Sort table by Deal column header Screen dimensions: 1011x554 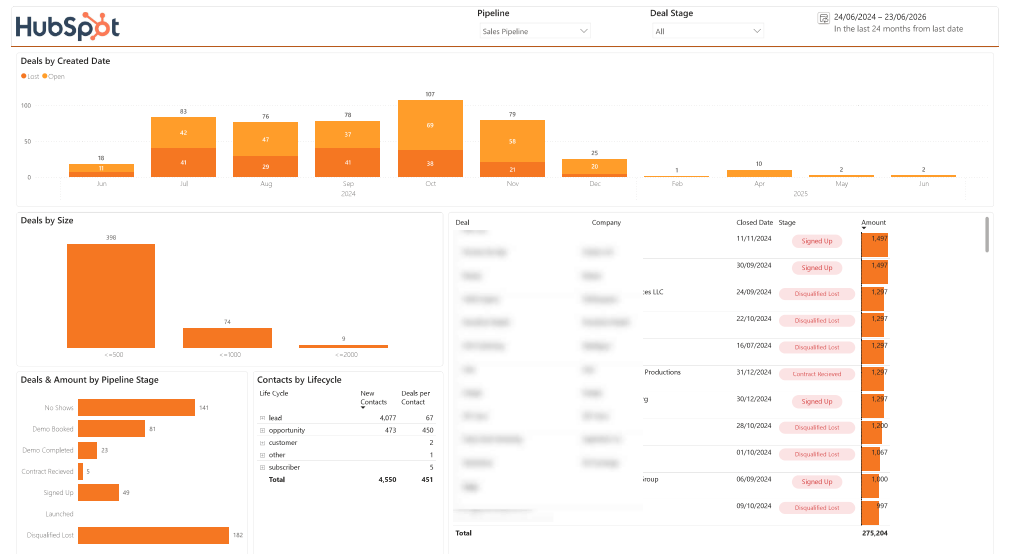click(x=462, y=223)
